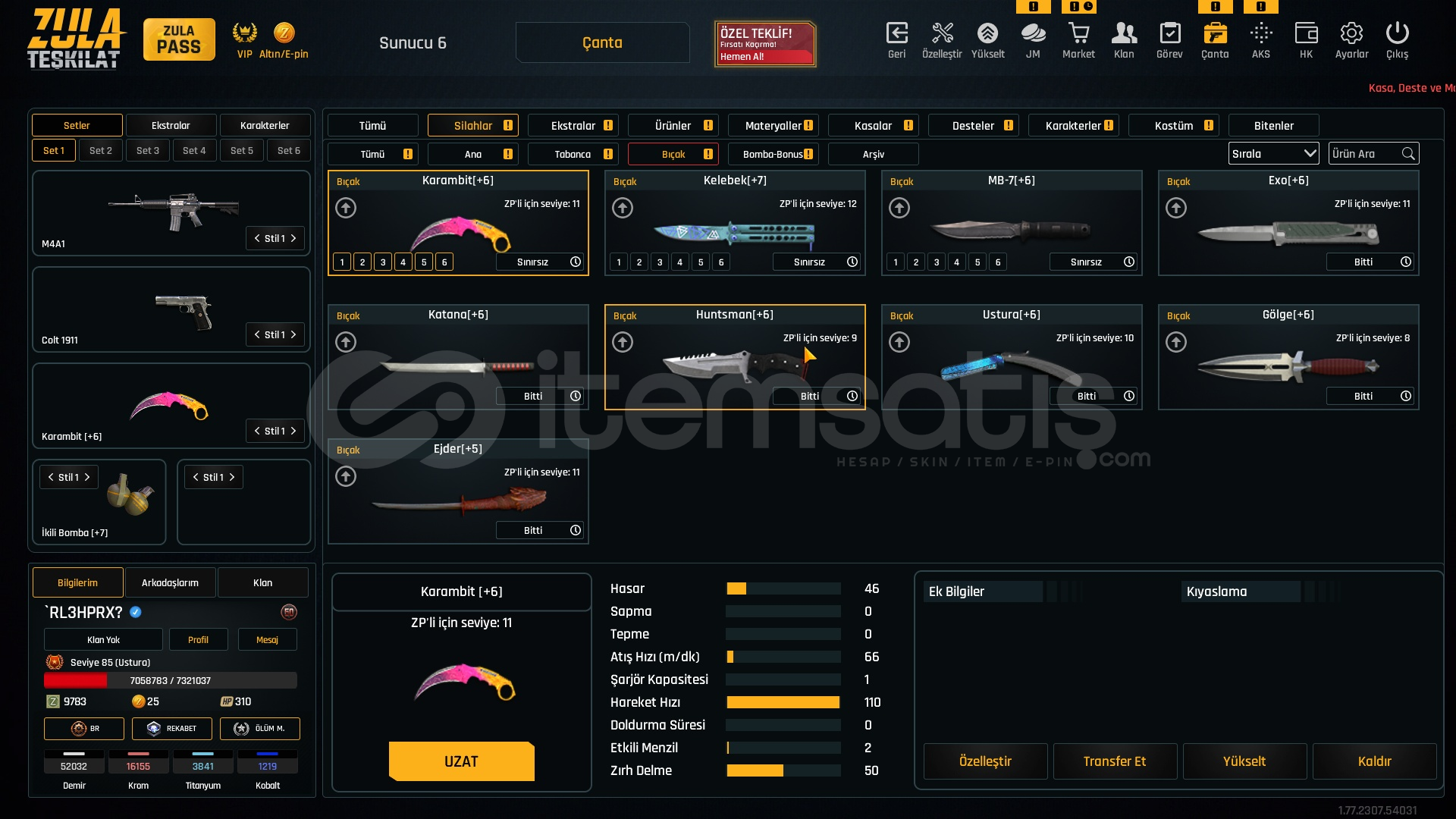Click next style arrow in empty set slot
The image size is (1456, 819).
coord(232,477)
